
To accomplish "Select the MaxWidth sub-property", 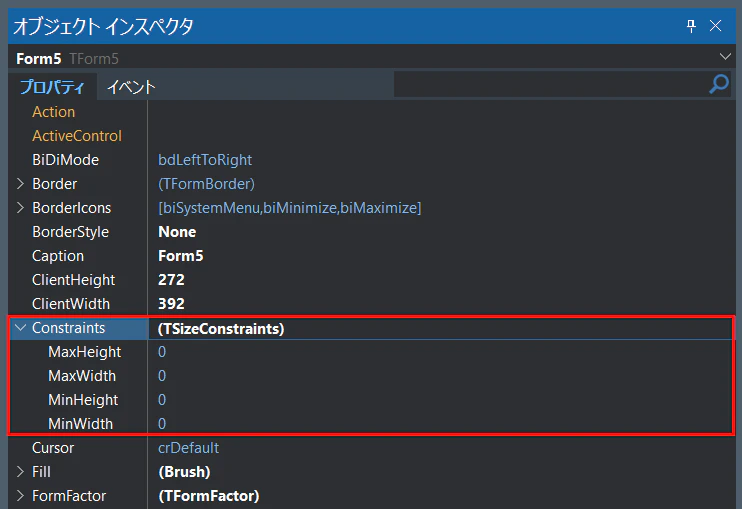I will tap(82, 376).
